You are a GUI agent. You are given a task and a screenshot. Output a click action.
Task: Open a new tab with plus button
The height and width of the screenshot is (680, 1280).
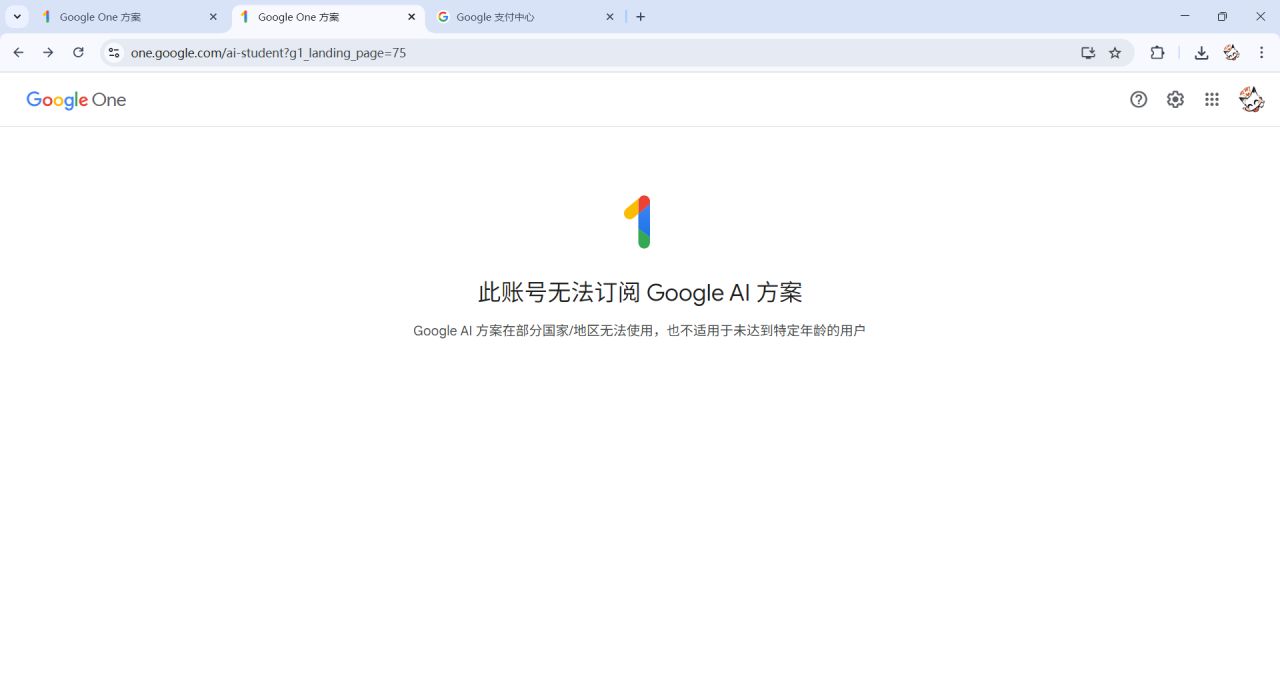(x=640, y=16)
